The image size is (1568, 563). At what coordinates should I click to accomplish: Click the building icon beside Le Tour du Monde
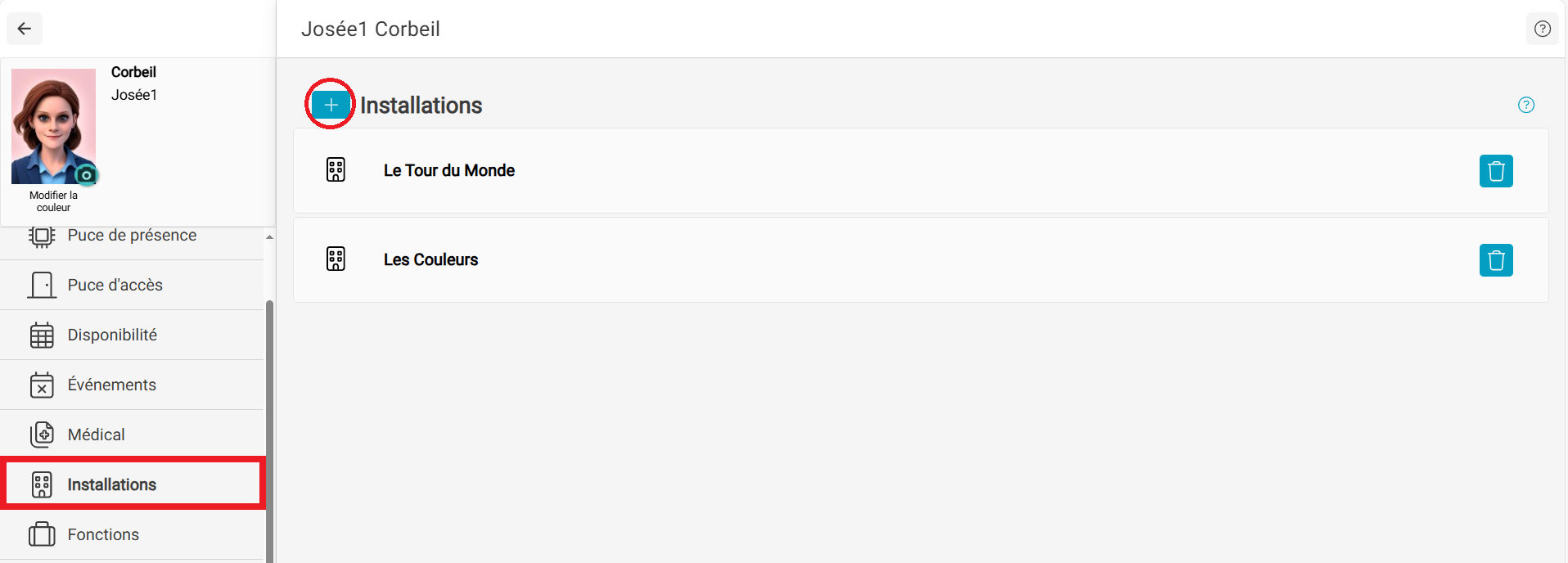tap(336, 170)
